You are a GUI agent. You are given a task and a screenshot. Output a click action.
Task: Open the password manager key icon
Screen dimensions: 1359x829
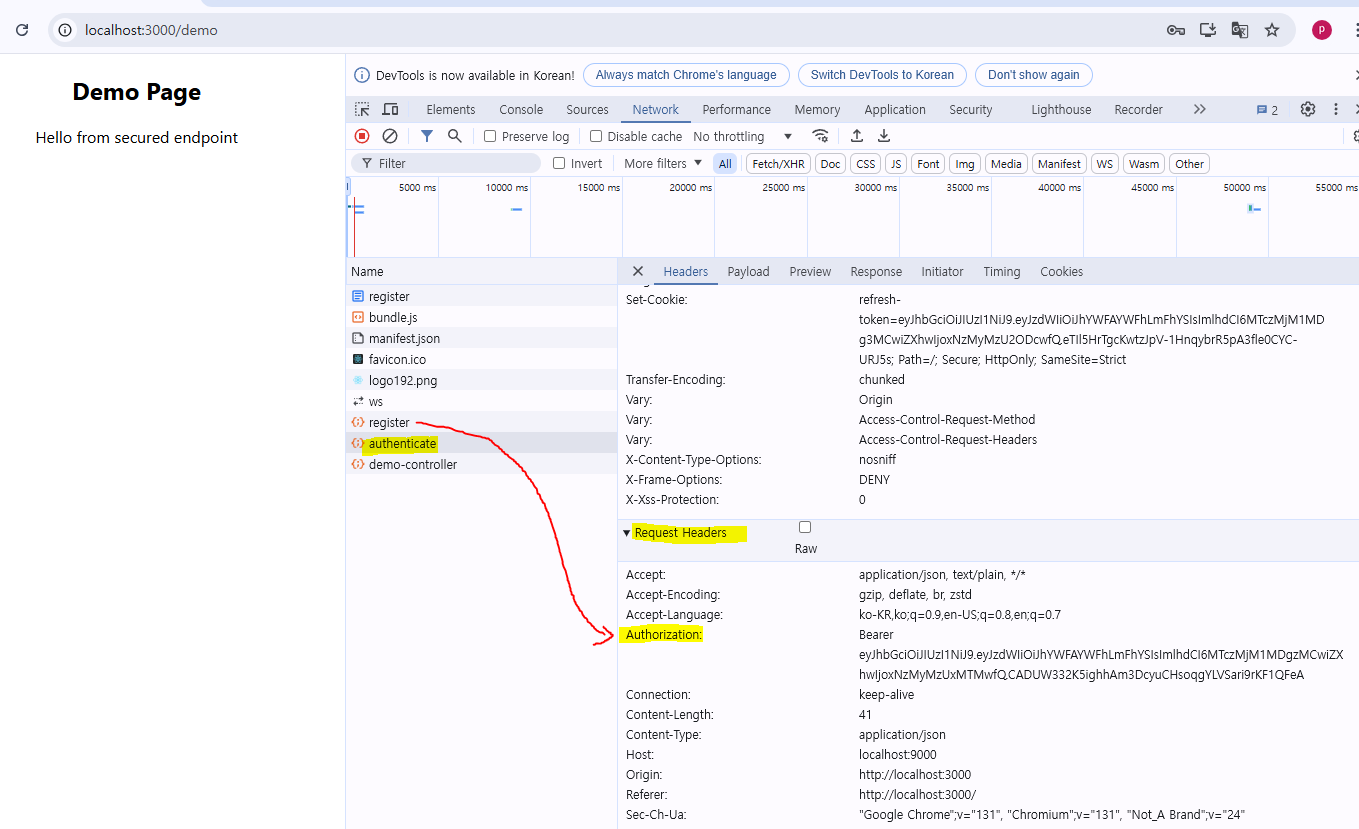coord(1176,30)
